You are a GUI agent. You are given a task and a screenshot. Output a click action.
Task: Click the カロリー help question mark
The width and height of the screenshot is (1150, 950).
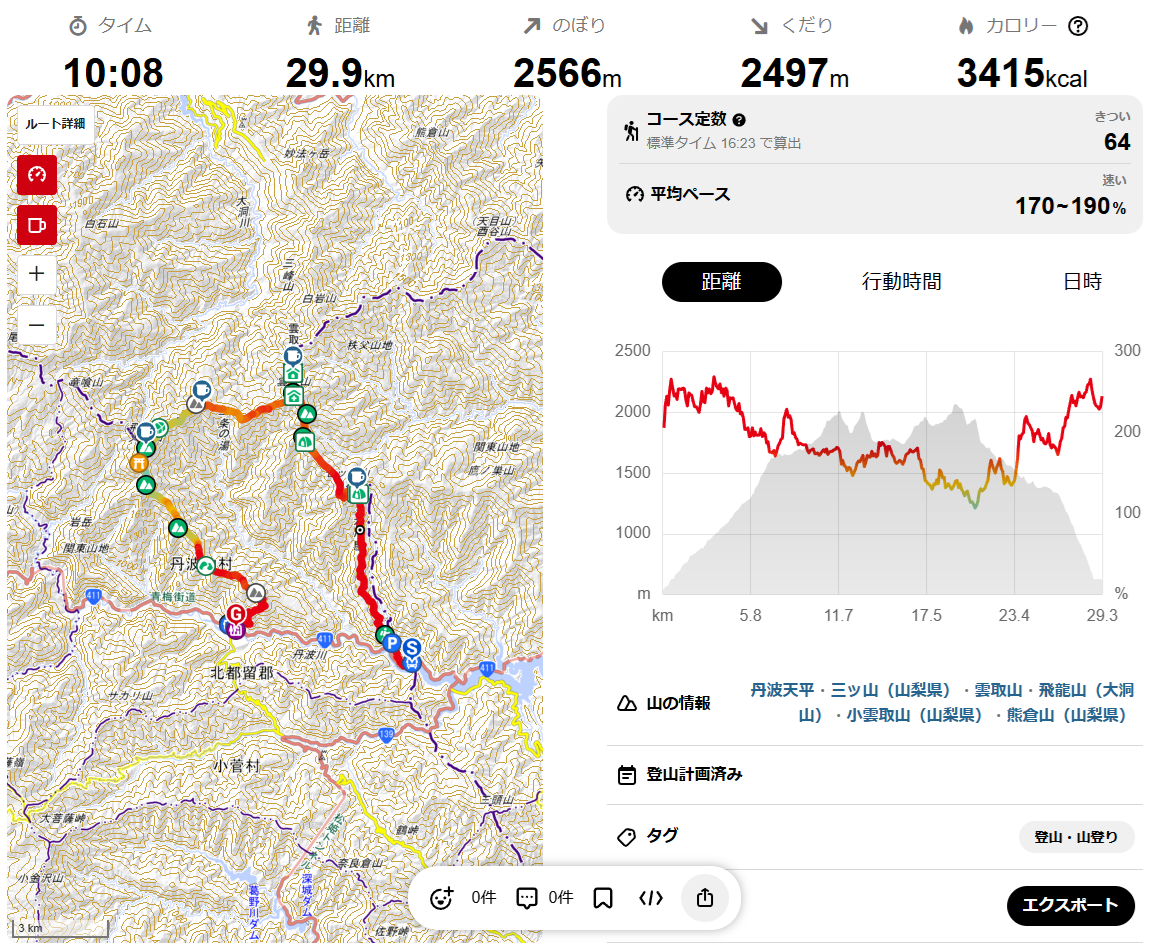[x=1077, y=27]
